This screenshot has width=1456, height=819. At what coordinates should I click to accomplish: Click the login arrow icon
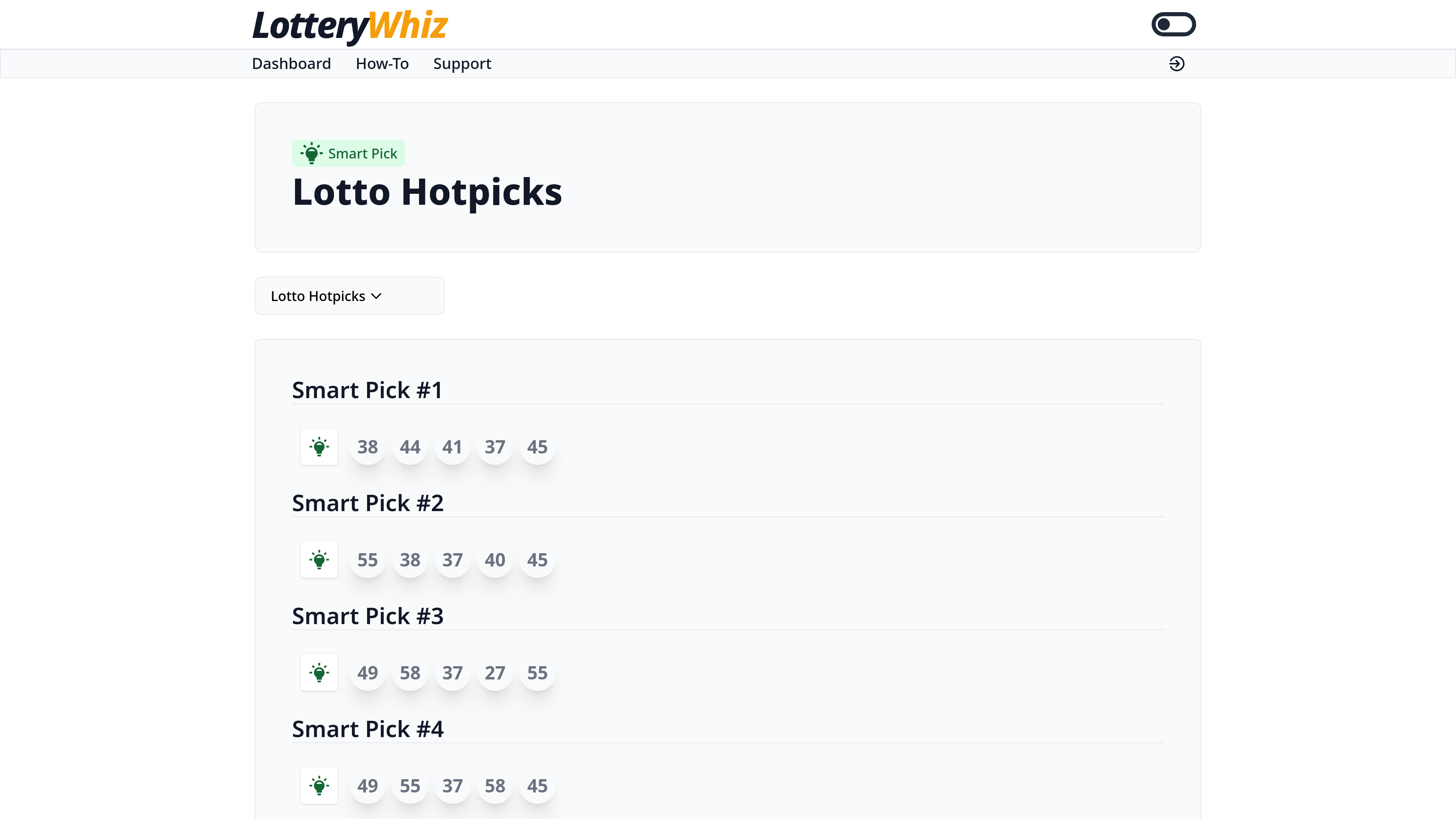click(x=1176, y=64)
